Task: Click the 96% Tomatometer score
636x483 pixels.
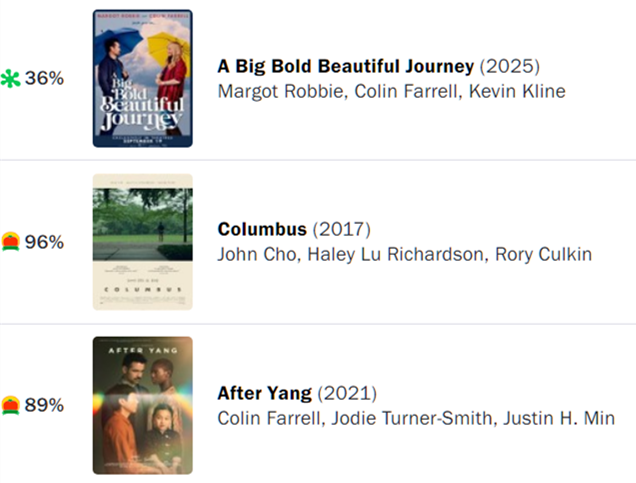Action: click(45, 242)
